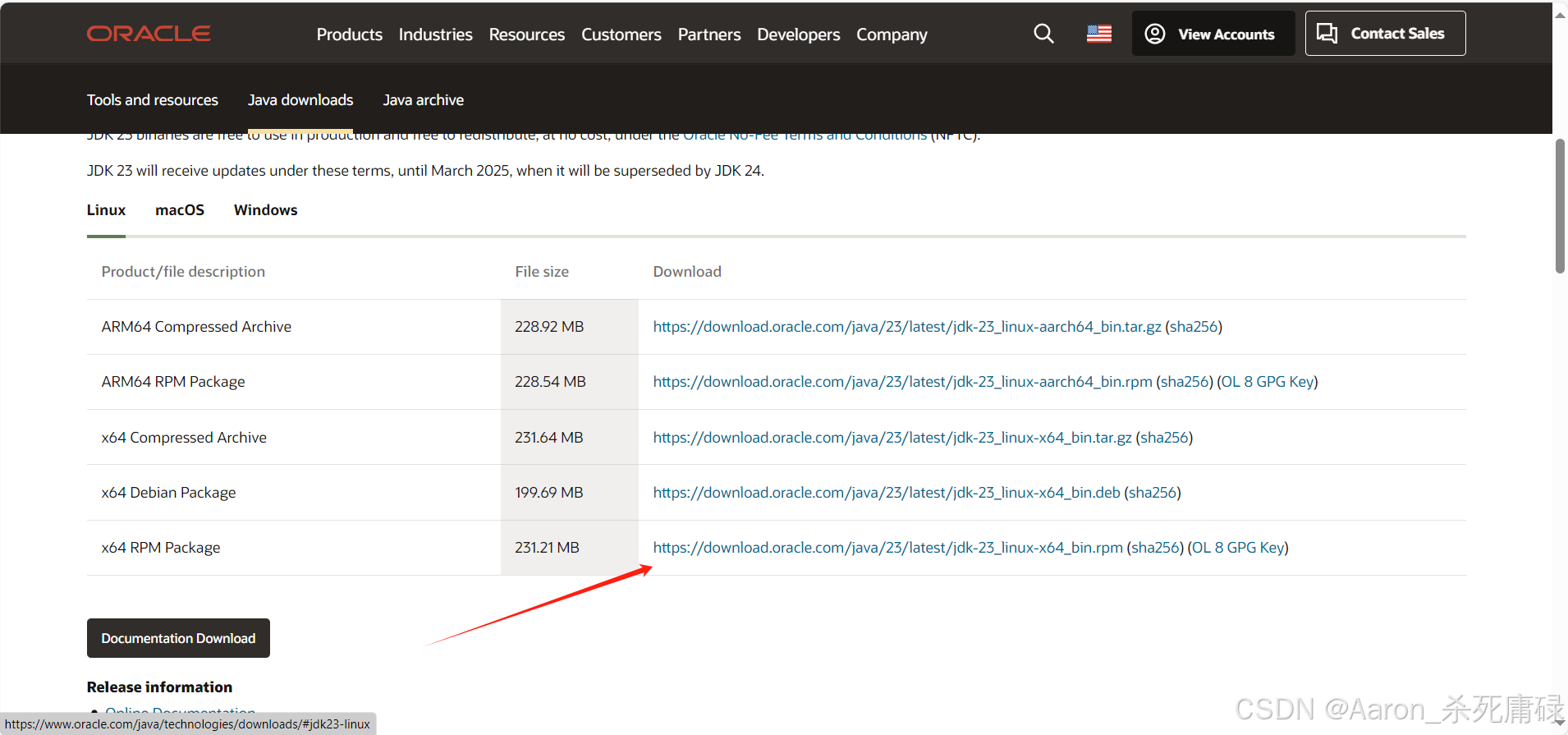The image size is (1568, 735).
Task: Open the Partners menu
Action: pos(709,34)
